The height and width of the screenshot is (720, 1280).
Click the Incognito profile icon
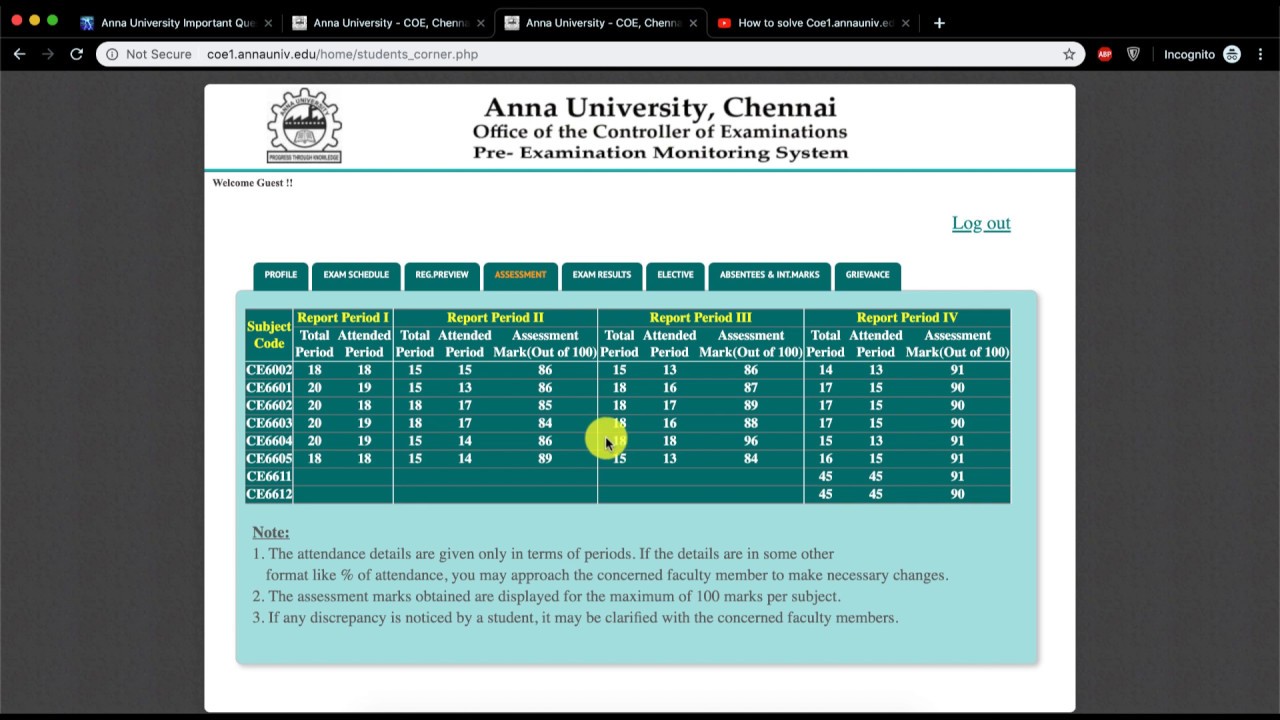click(x=1232, y=54)
